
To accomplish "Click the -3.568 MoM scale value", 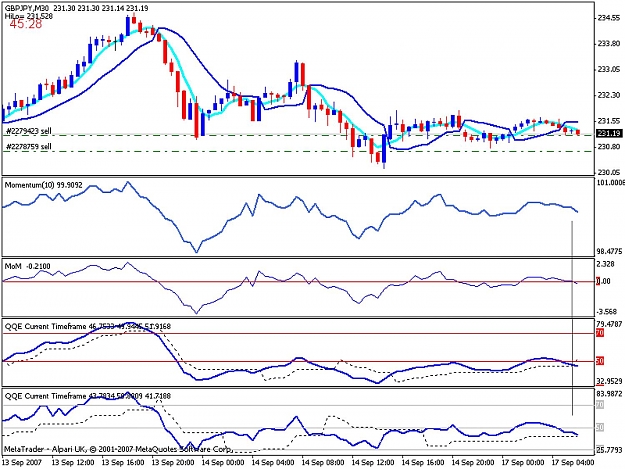I will tap(606, 311).
